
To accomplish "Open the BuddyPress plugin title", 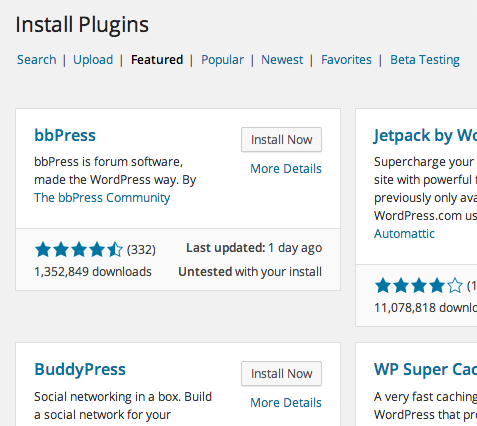I will [80, 369].
